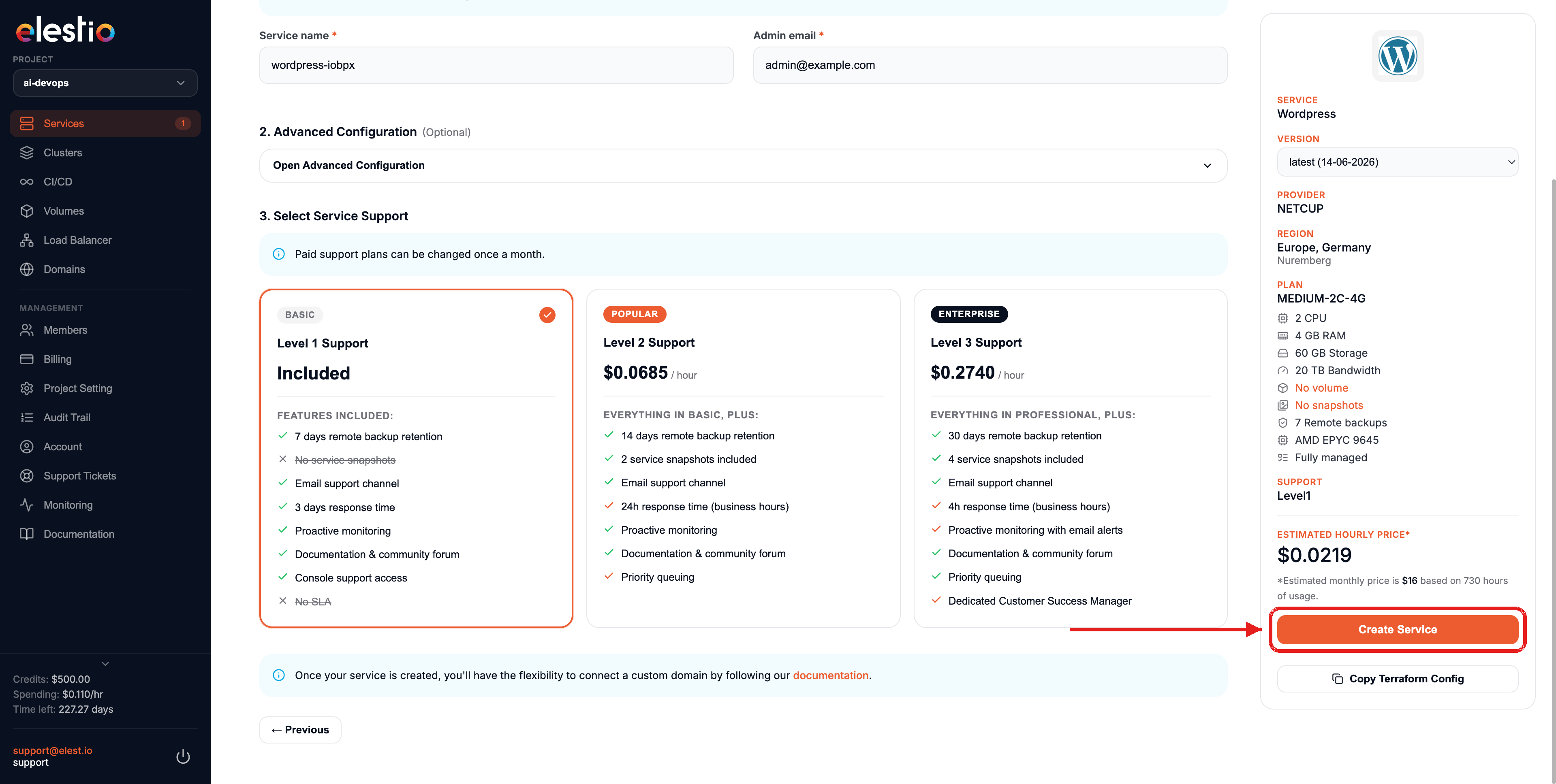Click Copy Terraform Config button

tap(1398, 679)
